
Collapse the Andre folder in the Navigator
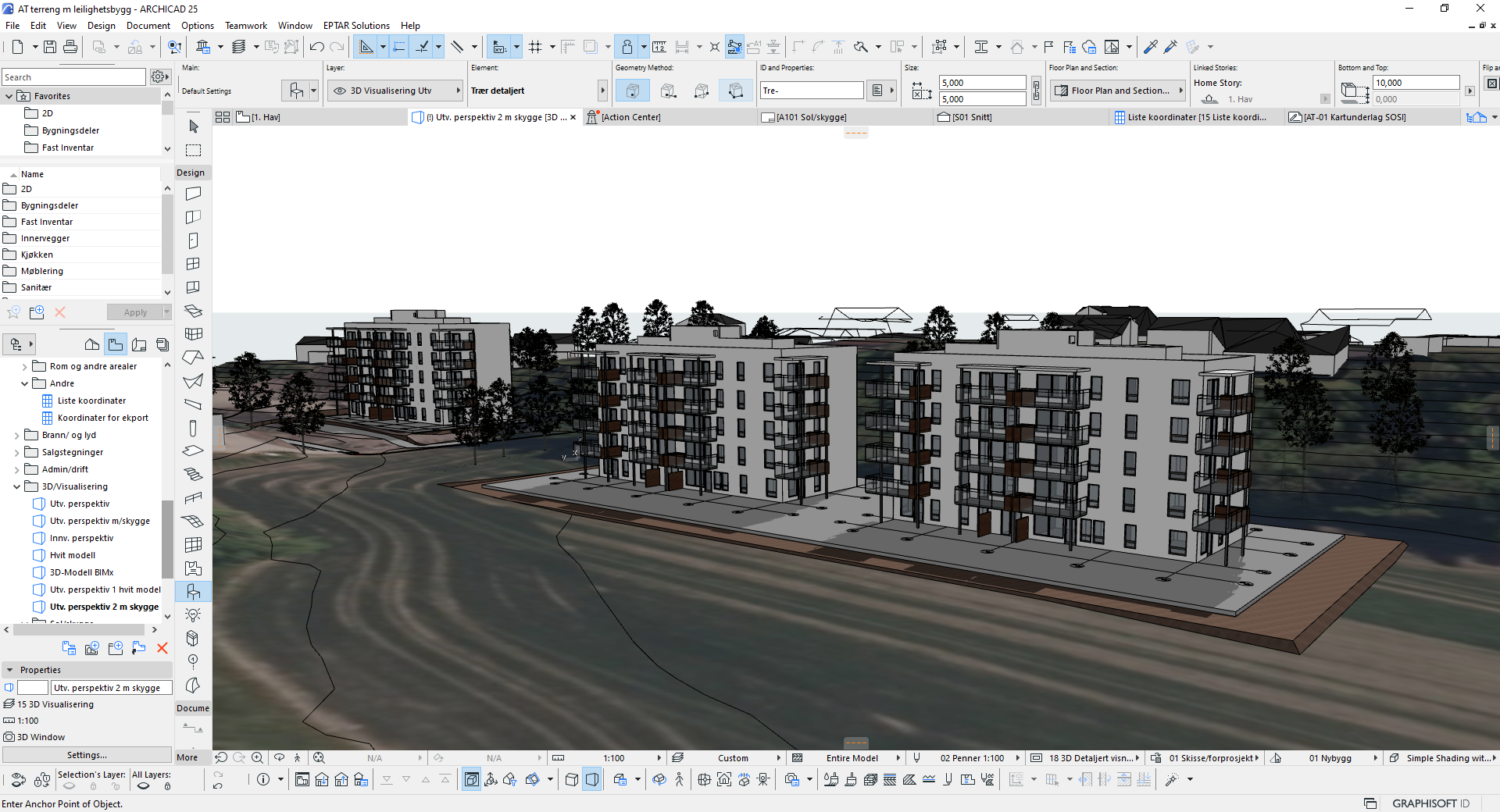point(24,383)
